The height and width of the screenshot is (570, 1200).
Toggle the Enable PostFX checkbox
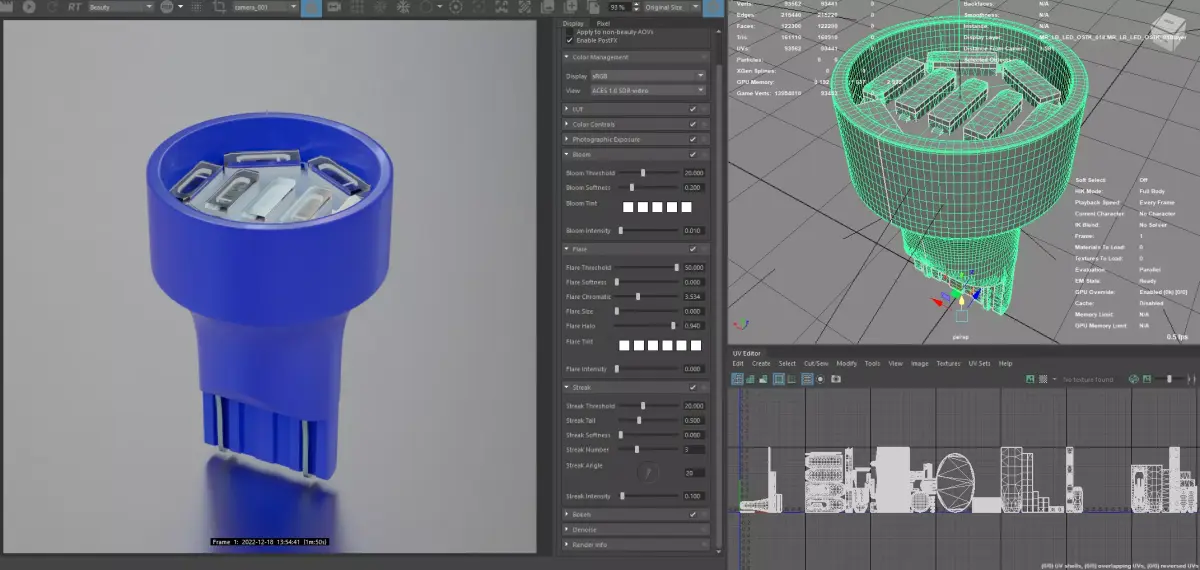(x=570, y=40)
